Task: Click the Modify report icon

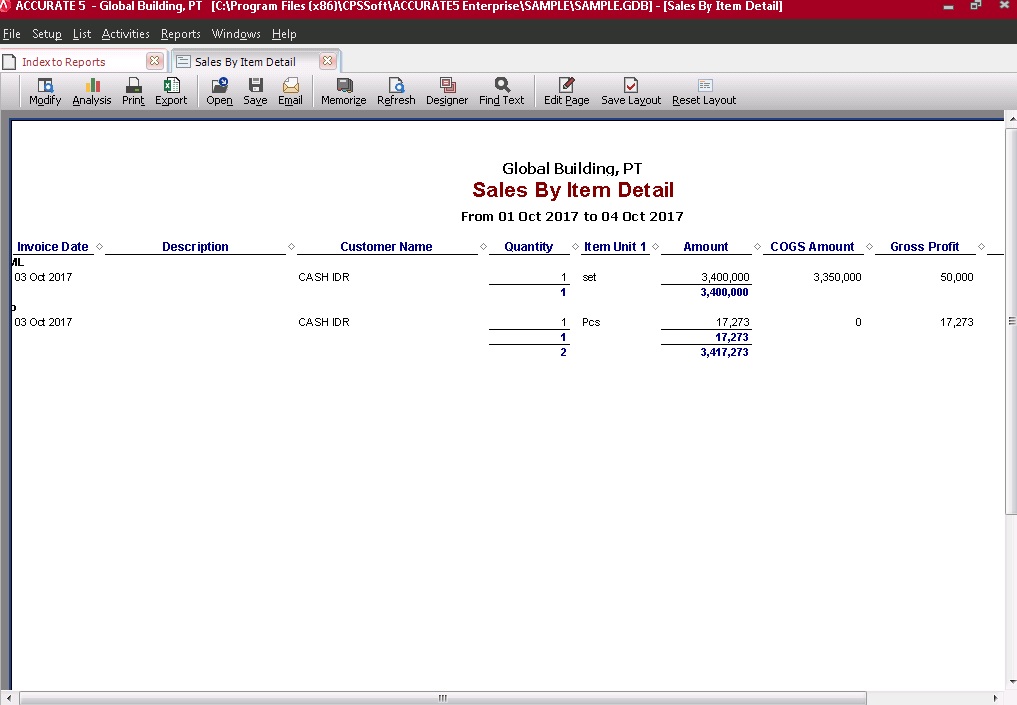Action: [x=45, y=91]
